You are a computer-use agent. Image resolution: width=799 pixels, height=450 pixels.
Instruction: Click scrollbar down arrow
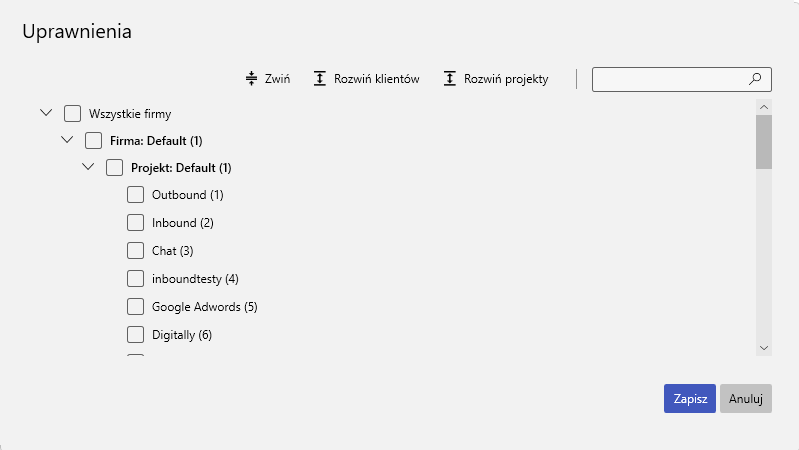(x=764, y=347)
